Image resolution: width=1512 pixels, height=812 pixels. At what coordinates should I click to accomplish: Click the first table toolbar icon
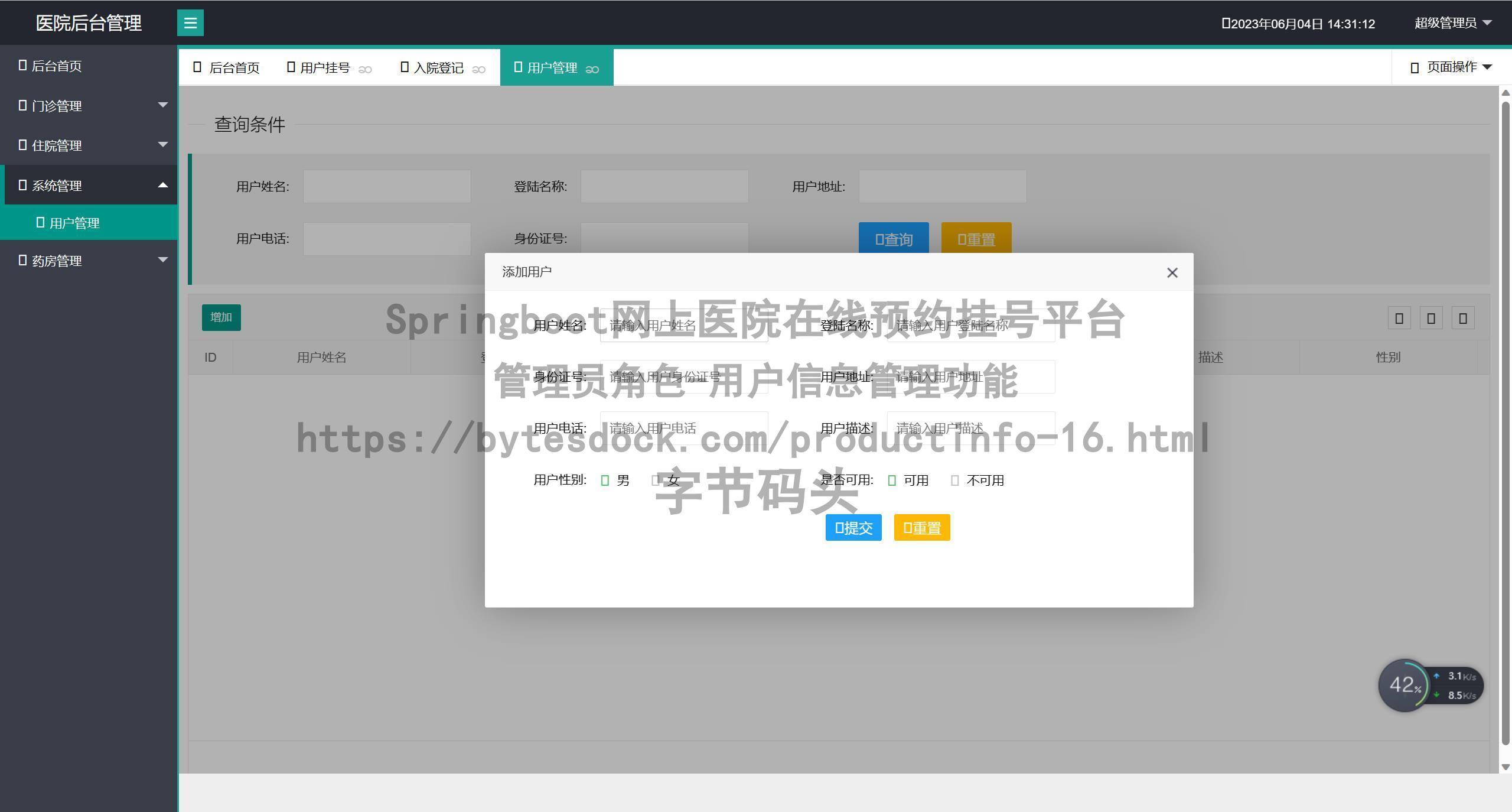pyautogui.click(x=1399, y=318)
